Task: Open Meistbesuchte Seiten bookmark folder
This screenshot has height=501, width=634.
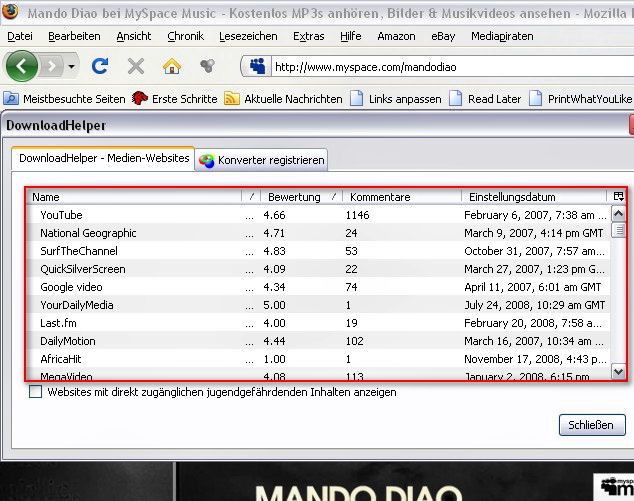Action: pos(65,99)
